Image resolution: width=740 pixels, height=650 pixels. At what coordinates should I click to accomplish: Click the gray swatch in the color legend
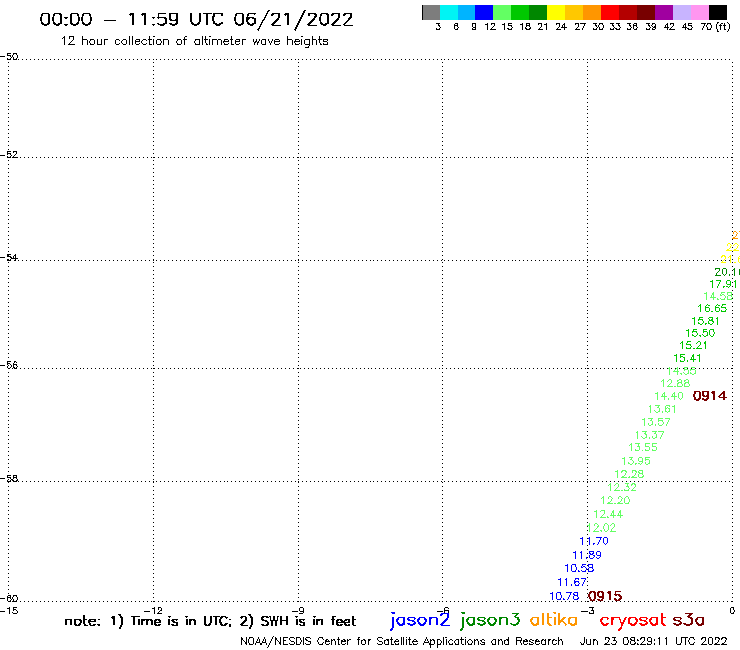(x=431, y=12)
